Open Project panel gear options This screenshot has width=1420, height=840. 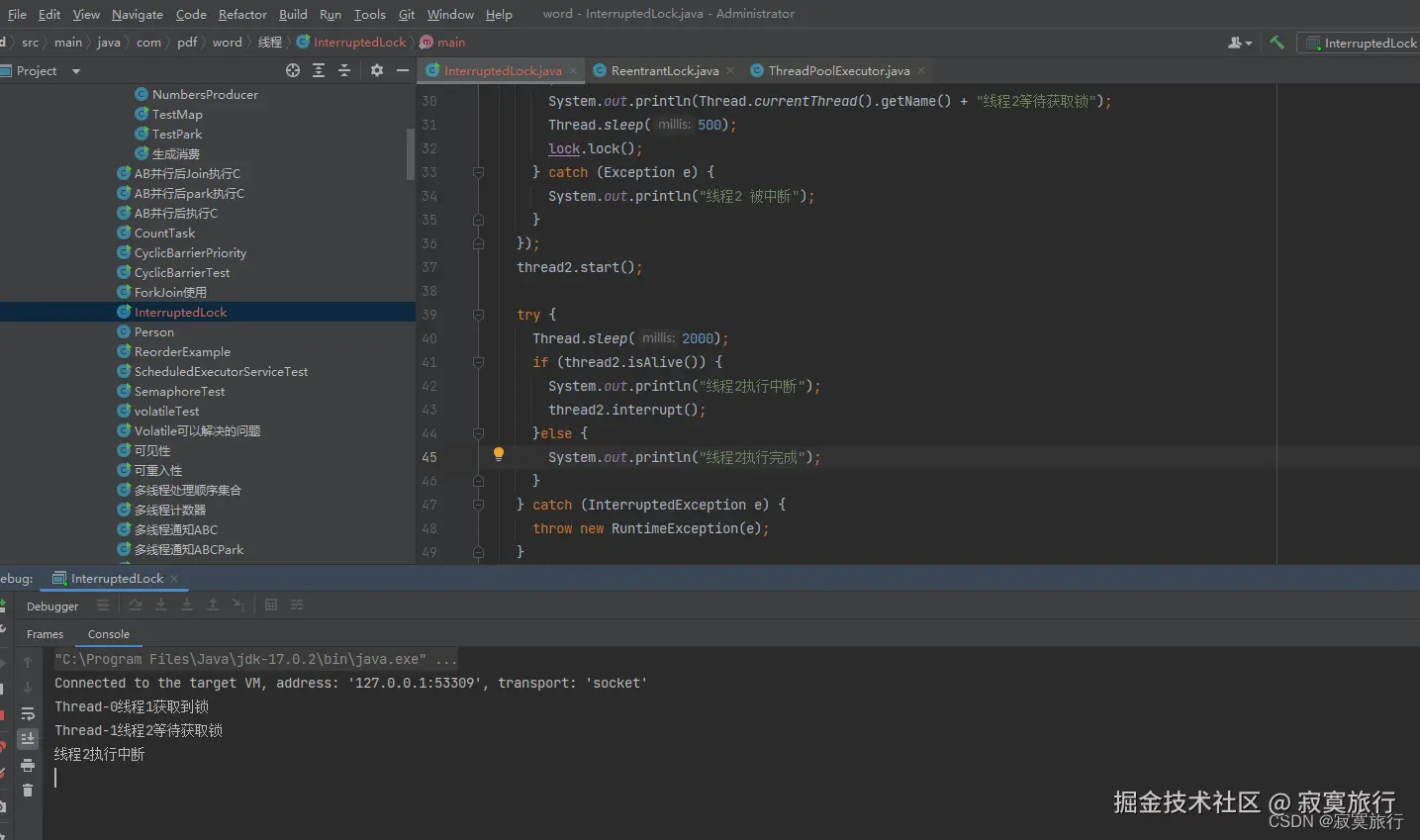pos(377,70)
